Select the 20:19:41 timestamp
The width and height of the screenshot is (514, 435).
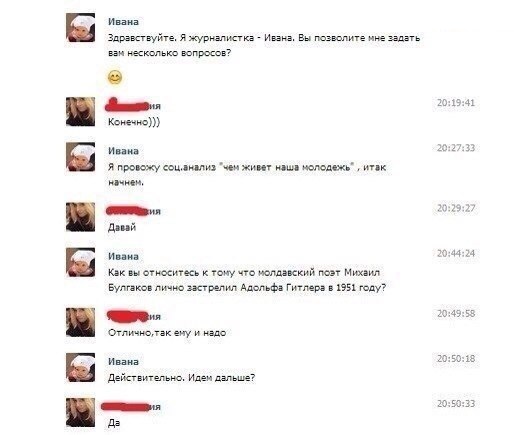(456, 103)
